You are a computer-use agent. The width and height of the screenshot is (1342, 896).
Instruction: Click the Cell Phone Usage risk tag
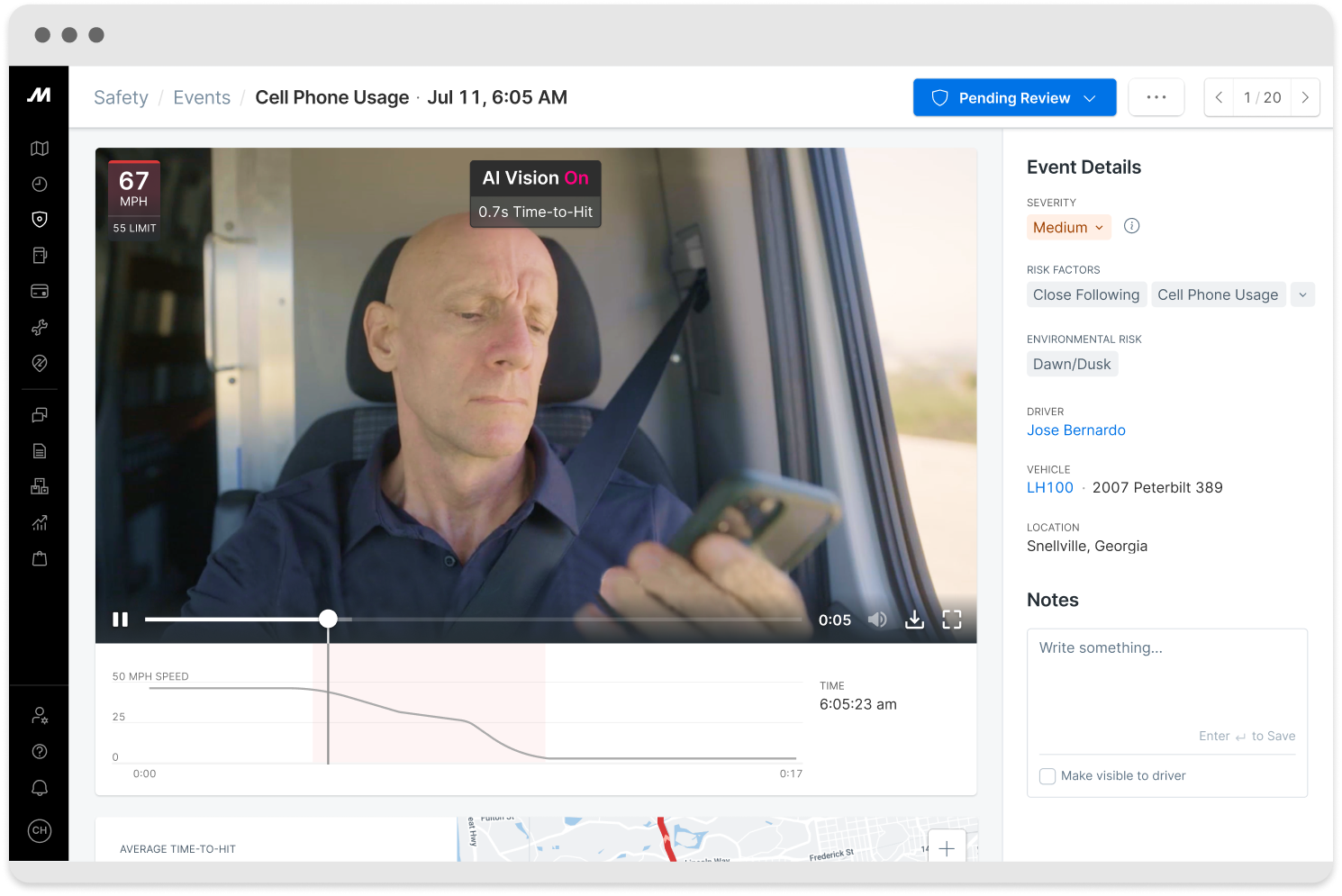[x=1218, y=294]
